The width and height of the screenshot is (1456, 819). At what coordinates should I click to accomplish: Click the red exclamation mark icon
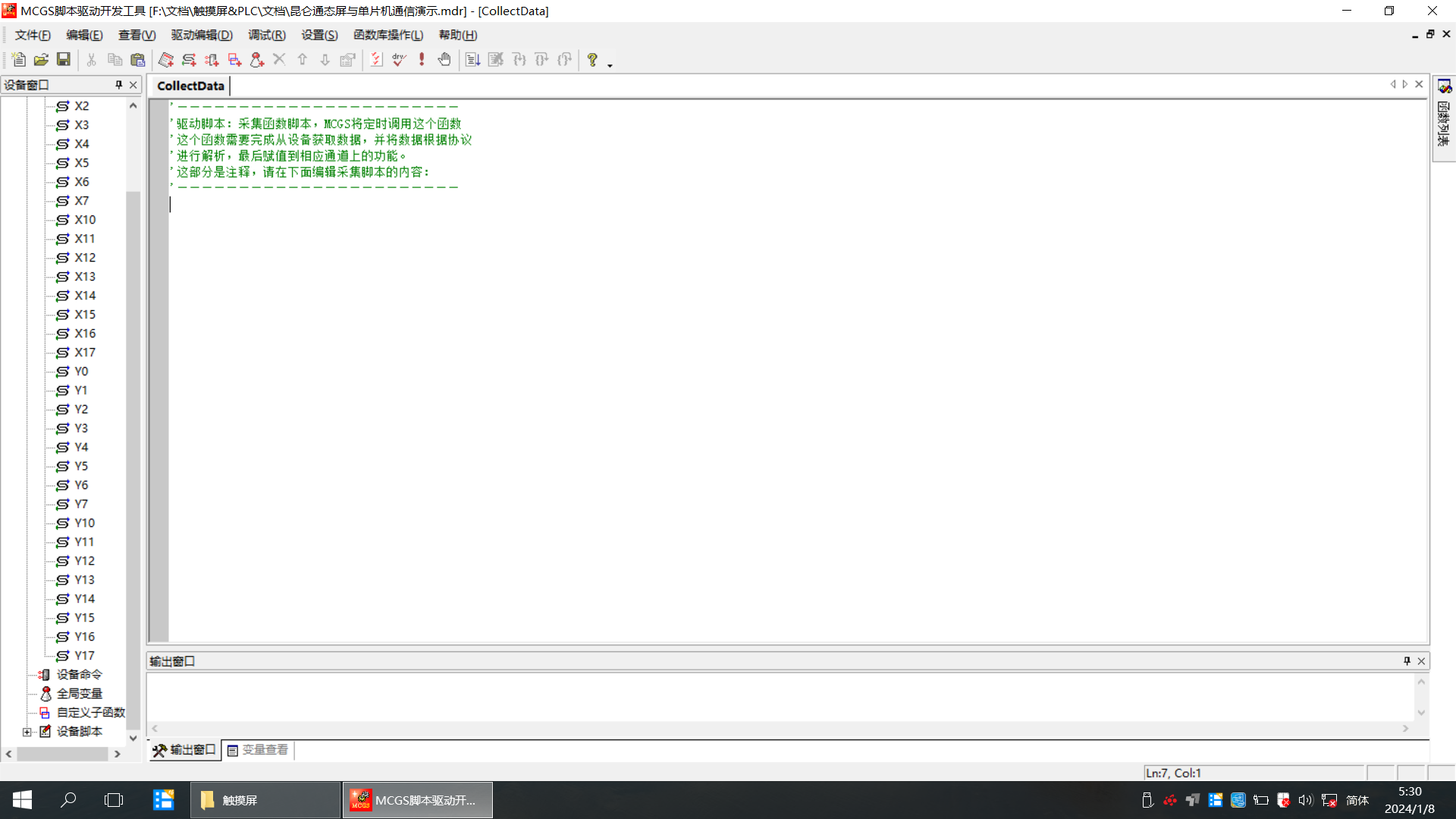[422, 60]
